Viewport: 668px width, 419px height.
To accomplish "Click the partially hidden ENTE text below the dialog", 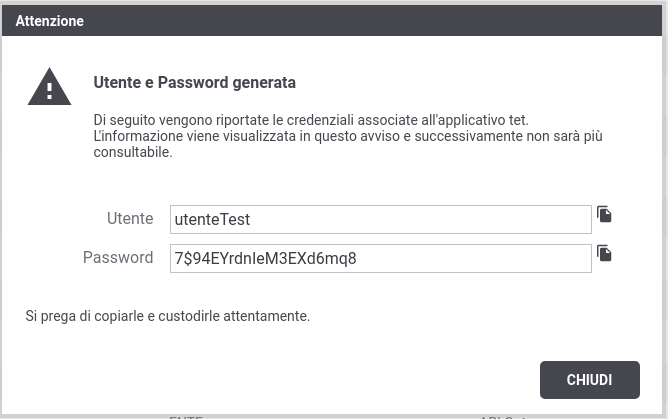I will coord(186,417).
